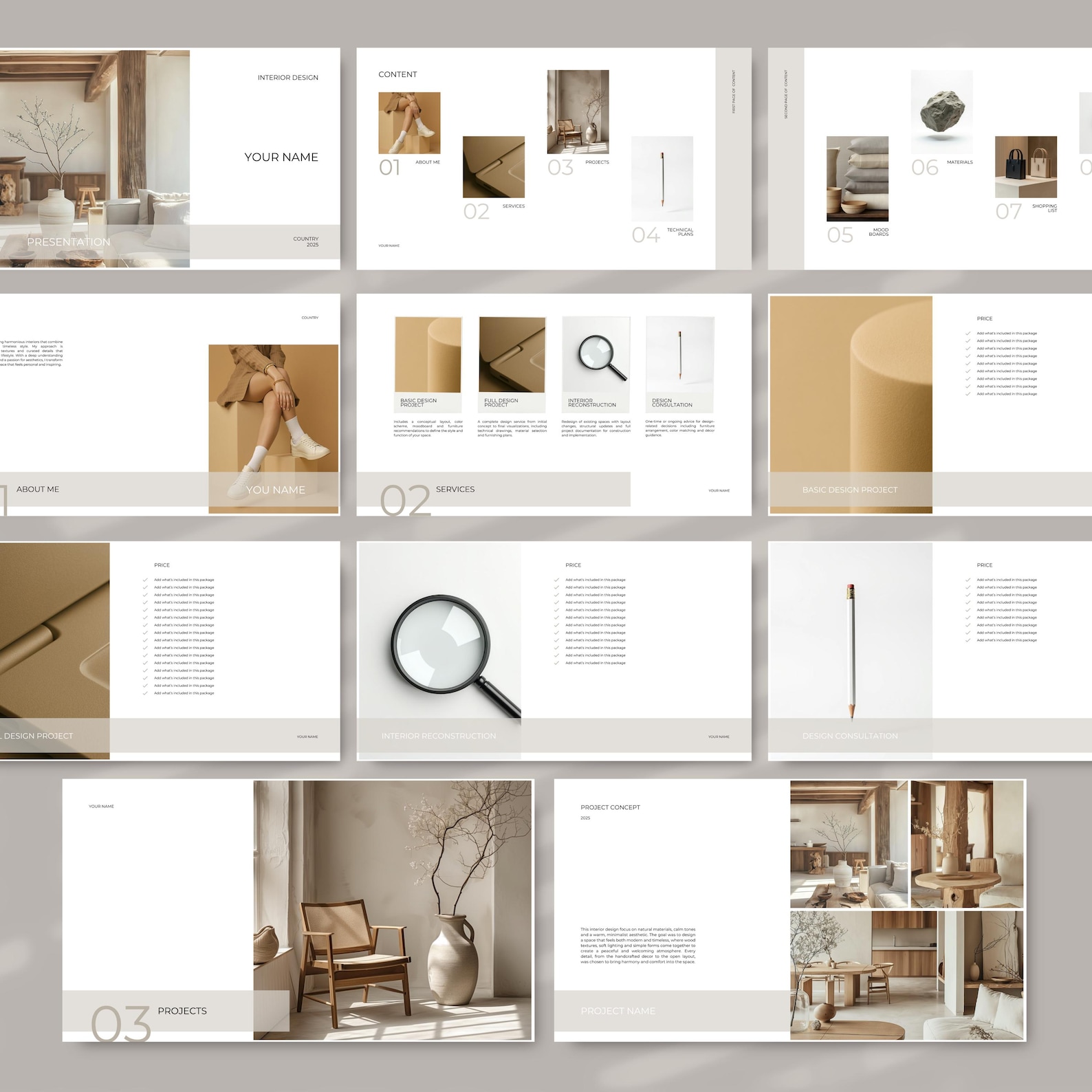
Task: Click the shopping bags thumbnail
Action: point(1026,167)
